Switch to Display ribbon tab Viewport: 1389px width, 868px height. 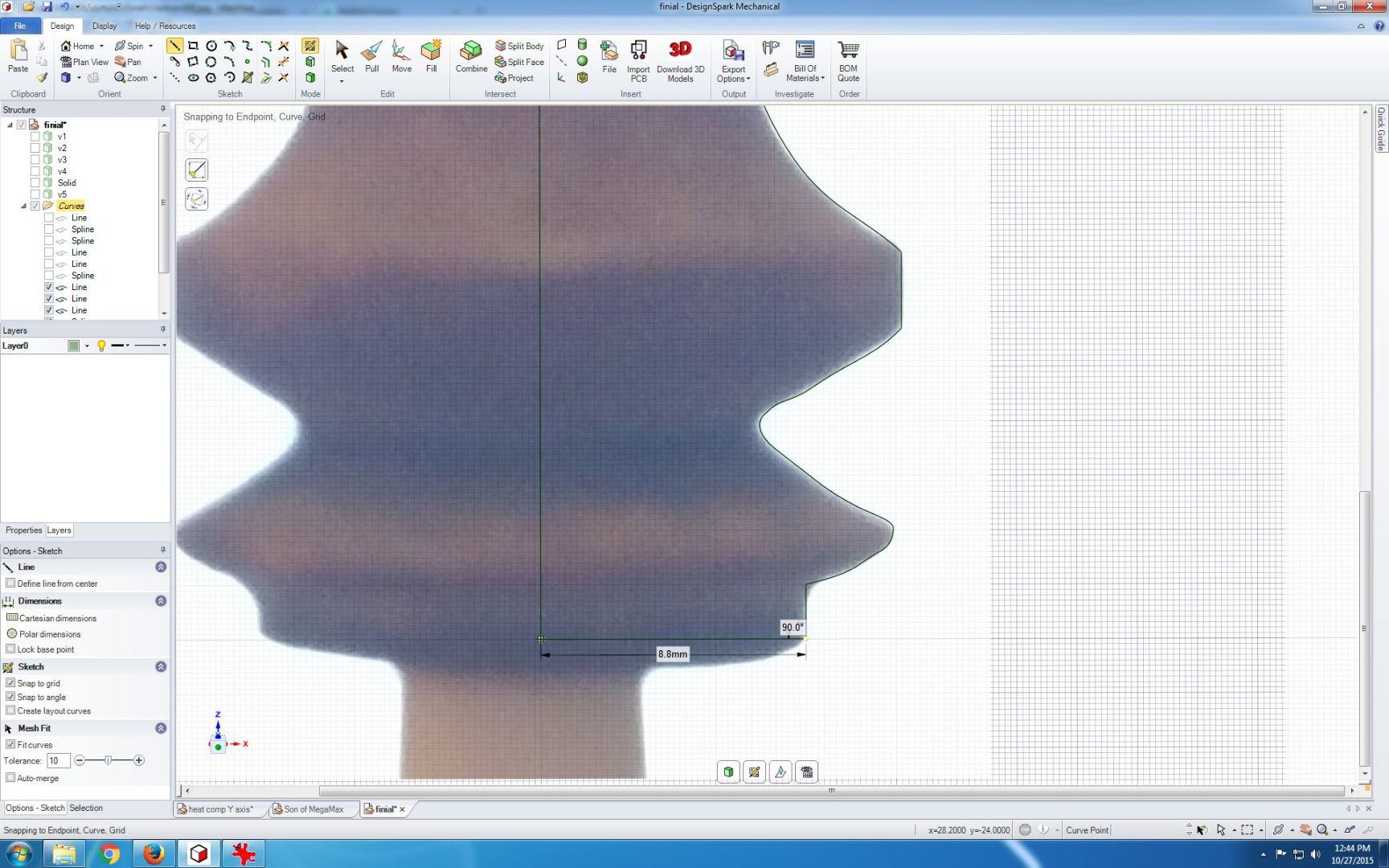click(x=104, y=26)
